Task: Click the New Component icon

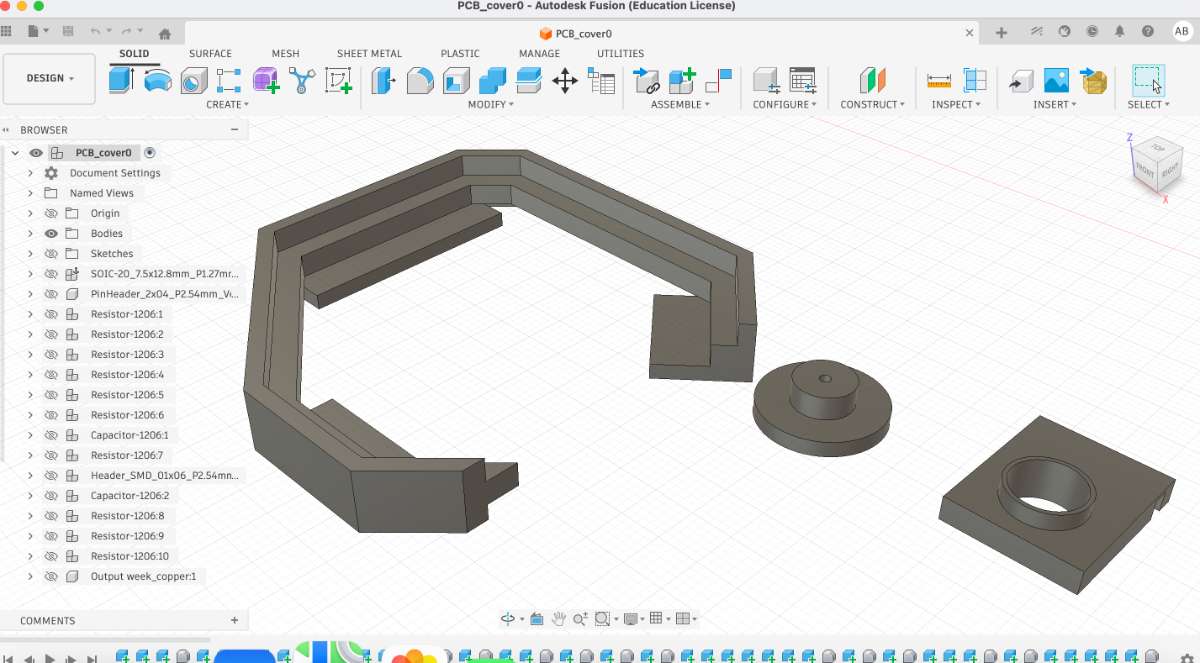Action: point(682,81)
